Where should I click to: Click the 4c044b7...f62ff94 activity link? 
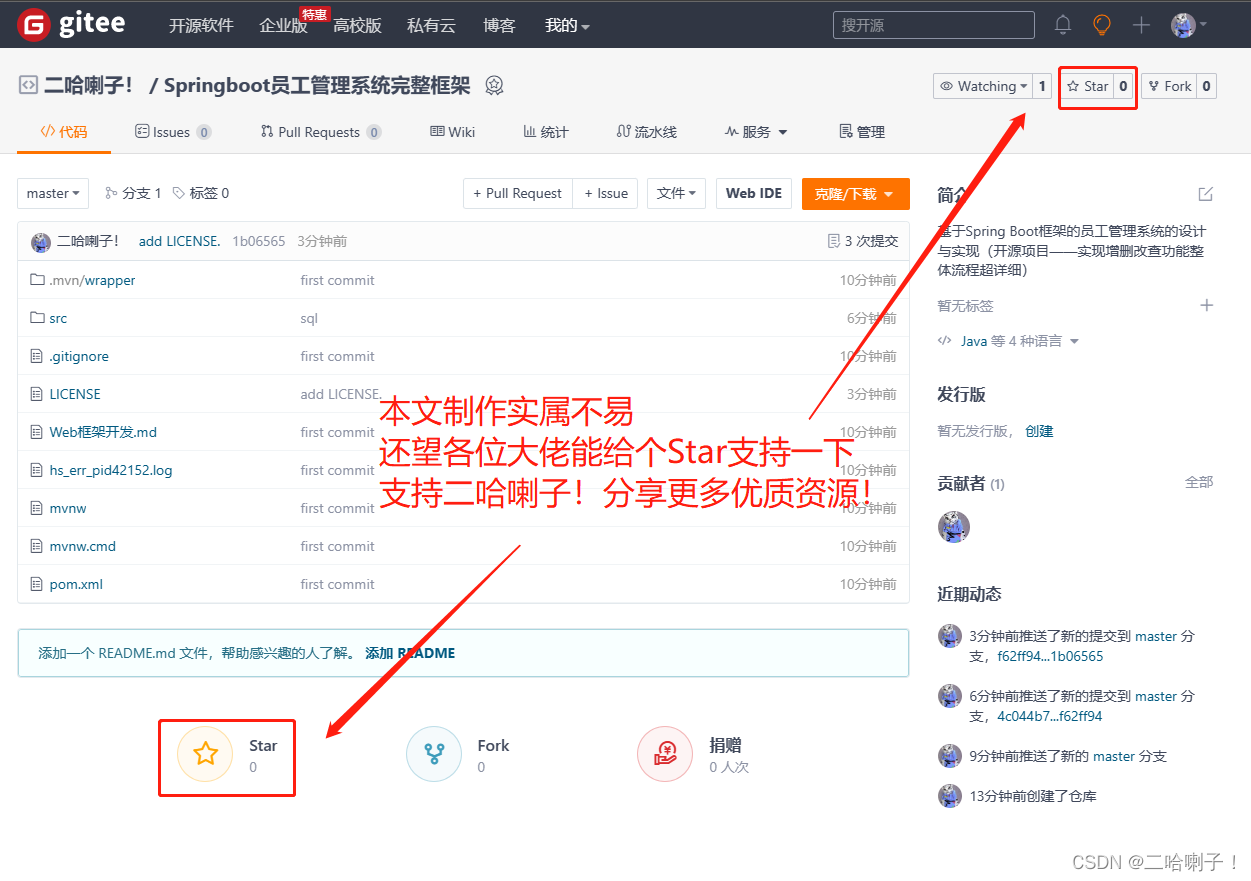(x=1050, y=717)
